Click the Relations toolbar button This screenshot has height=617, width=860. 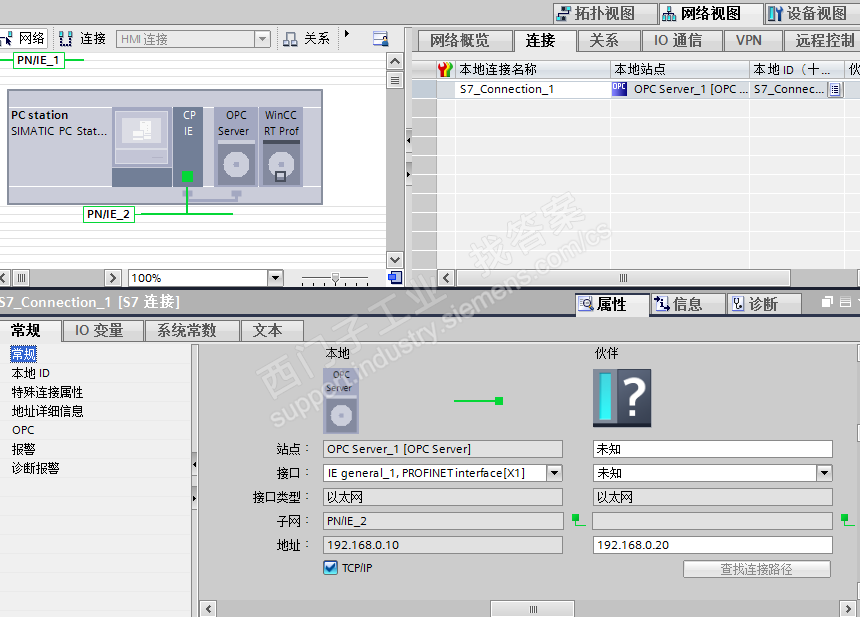tap(306, 38)
